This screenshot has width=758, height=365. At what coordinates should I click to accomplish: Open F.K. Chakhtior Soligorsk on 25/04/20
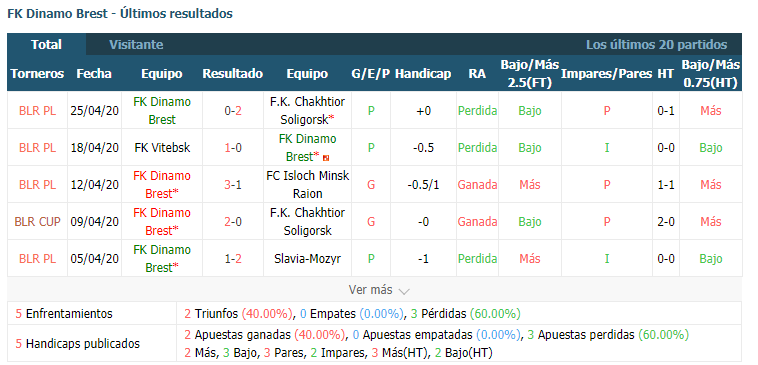[x=307, y=111]
